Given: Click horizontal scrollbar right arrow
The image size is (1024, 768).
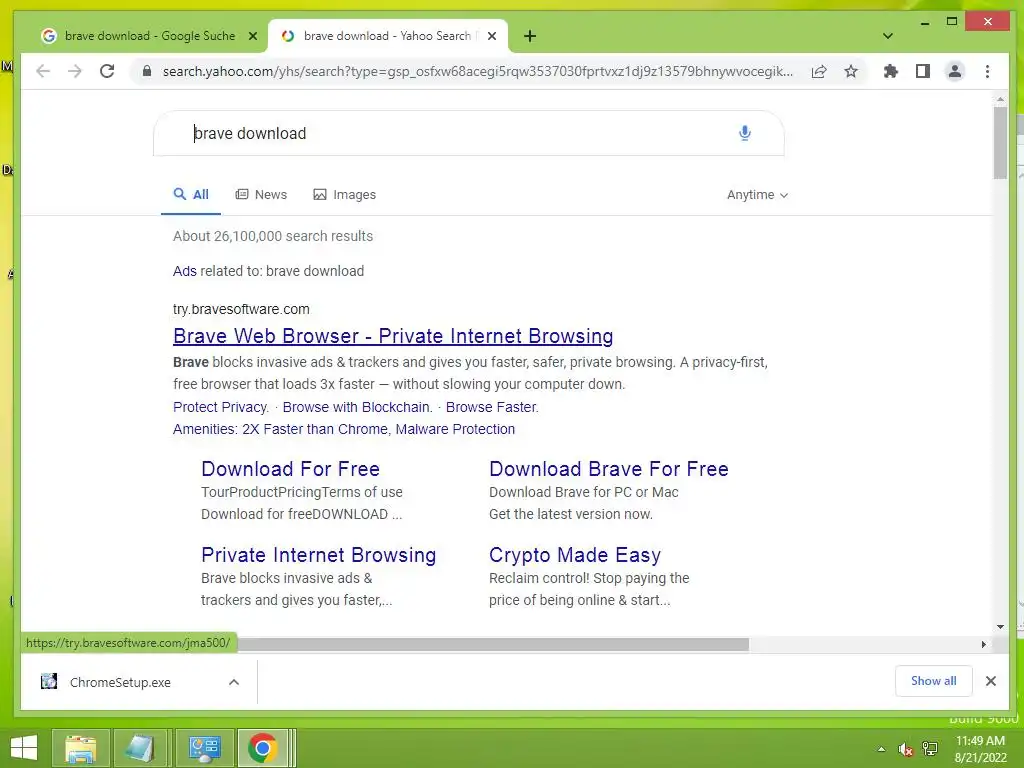Looking at the screenshot, I should pos(984,644).
